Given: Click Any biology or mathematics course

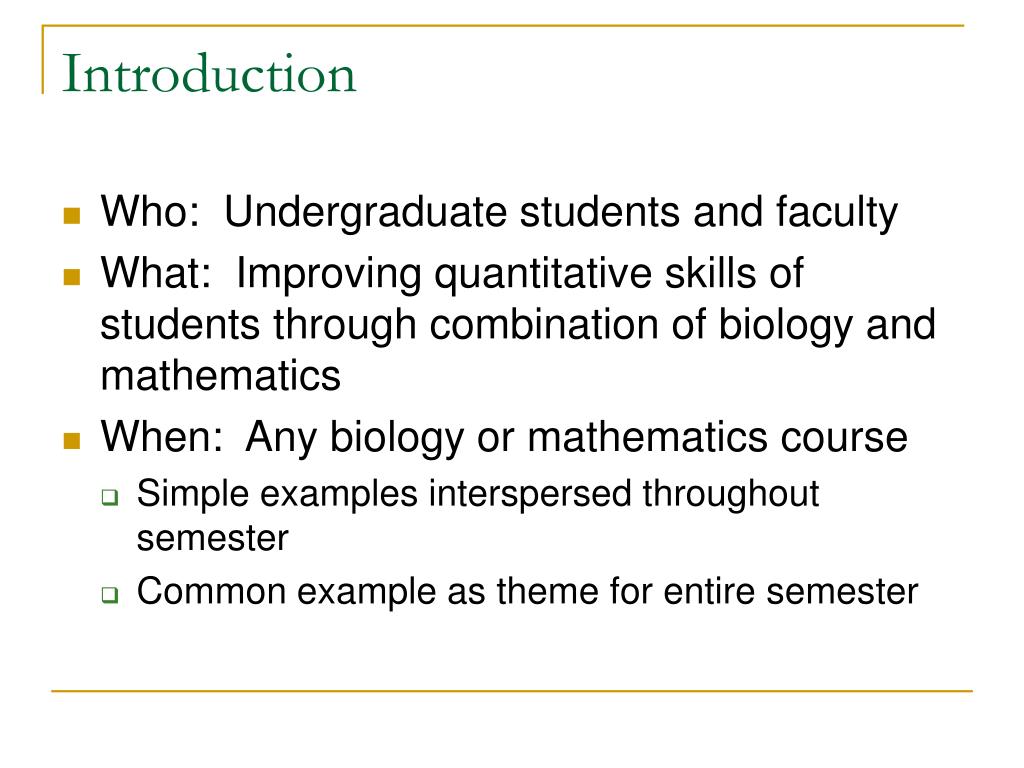Looking at the screenshot, I should 577,438.
